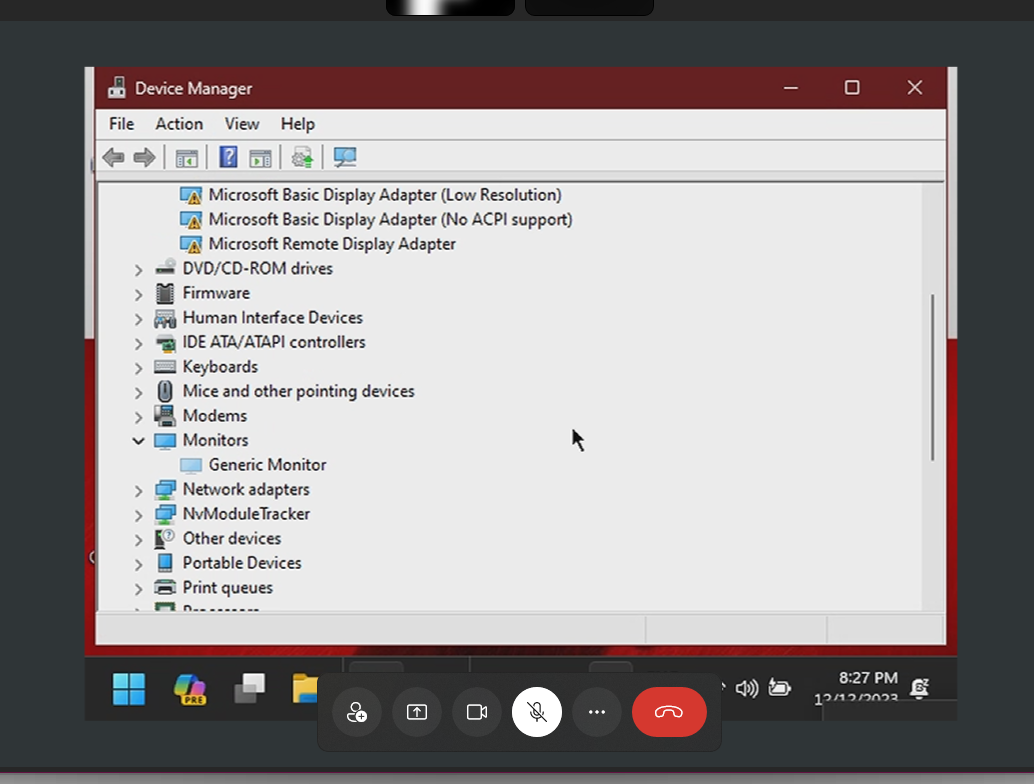This screenshot has height=784, width=1034.
Task: Expand the Keyboards category
Action: [x=139, y=367]
